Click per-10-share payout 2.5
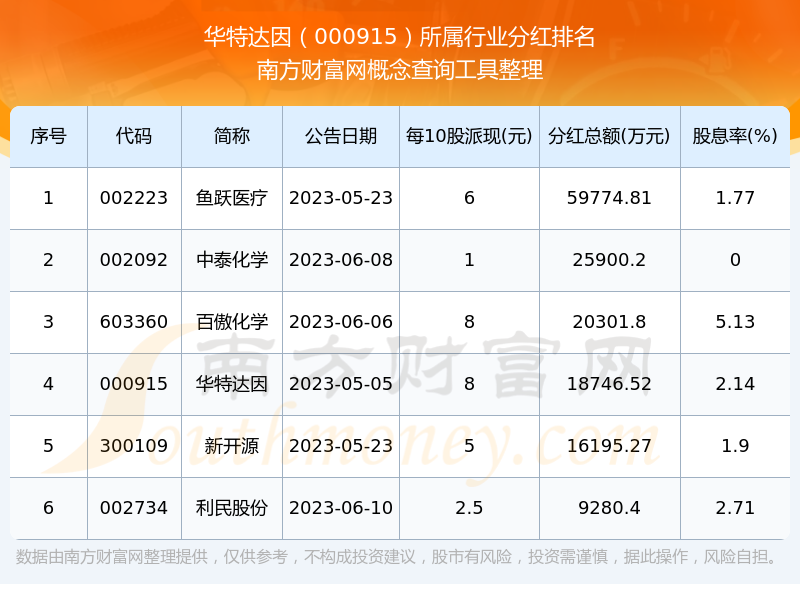 click(x=469, y=508)
